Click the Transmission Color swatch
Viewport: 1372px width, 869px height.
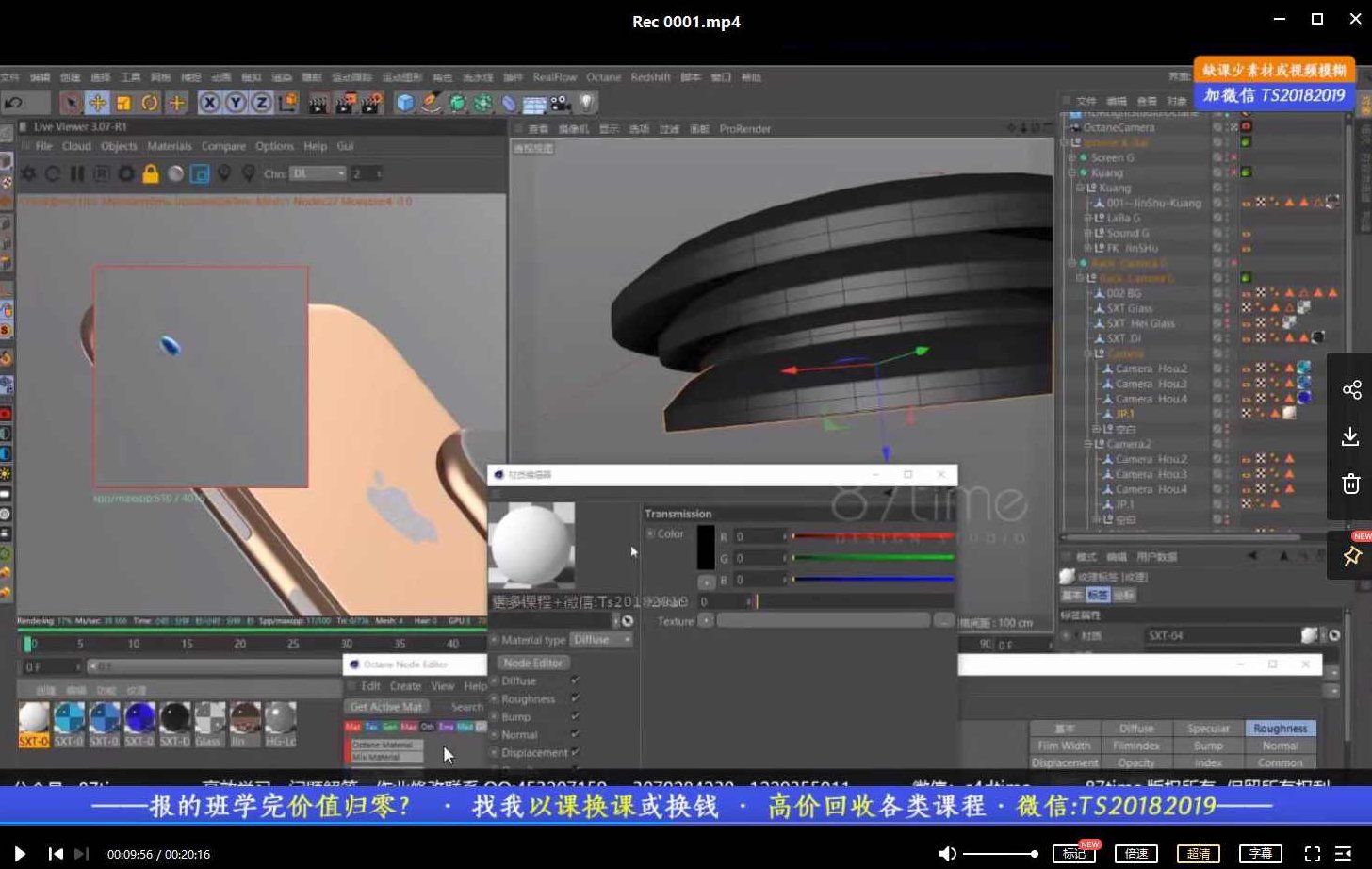click(707, 547)
